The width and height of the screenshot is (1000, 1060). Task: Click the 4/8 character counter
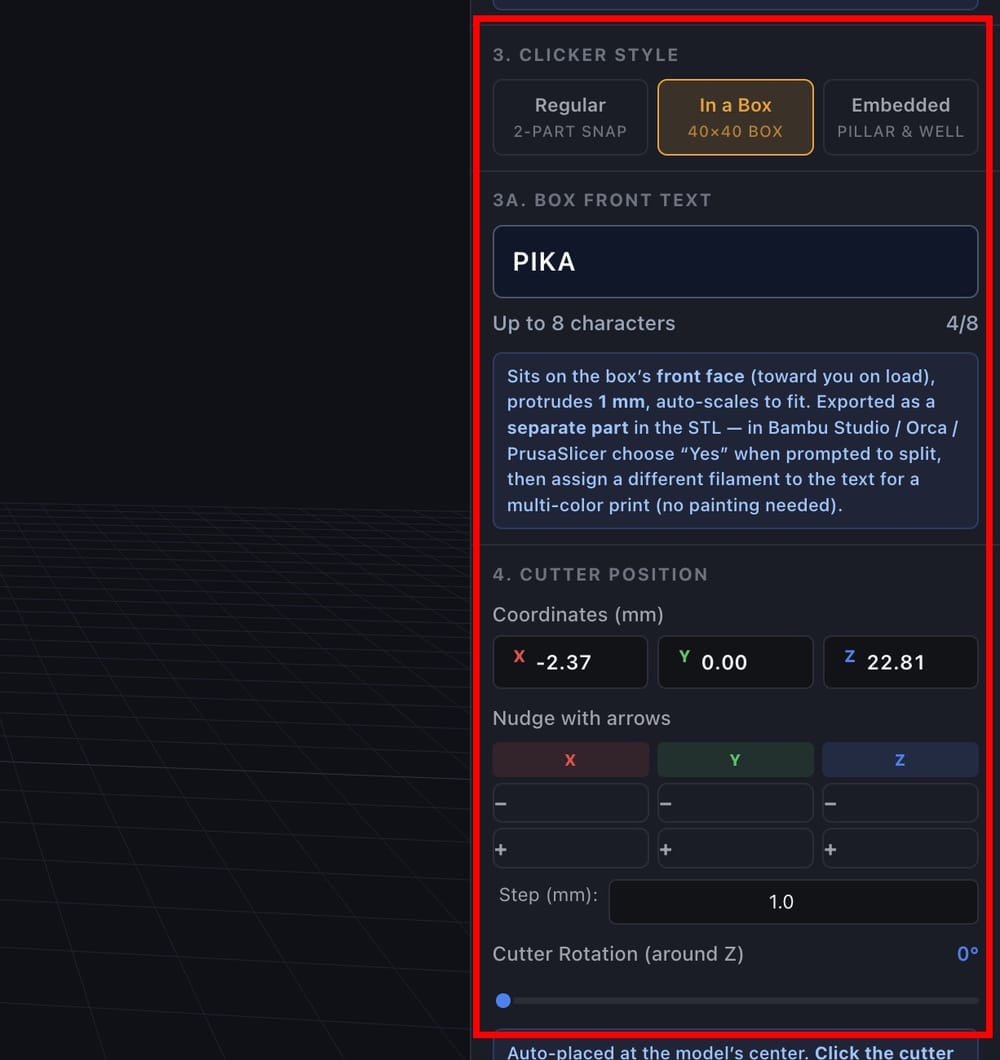[x=961, y=323]
